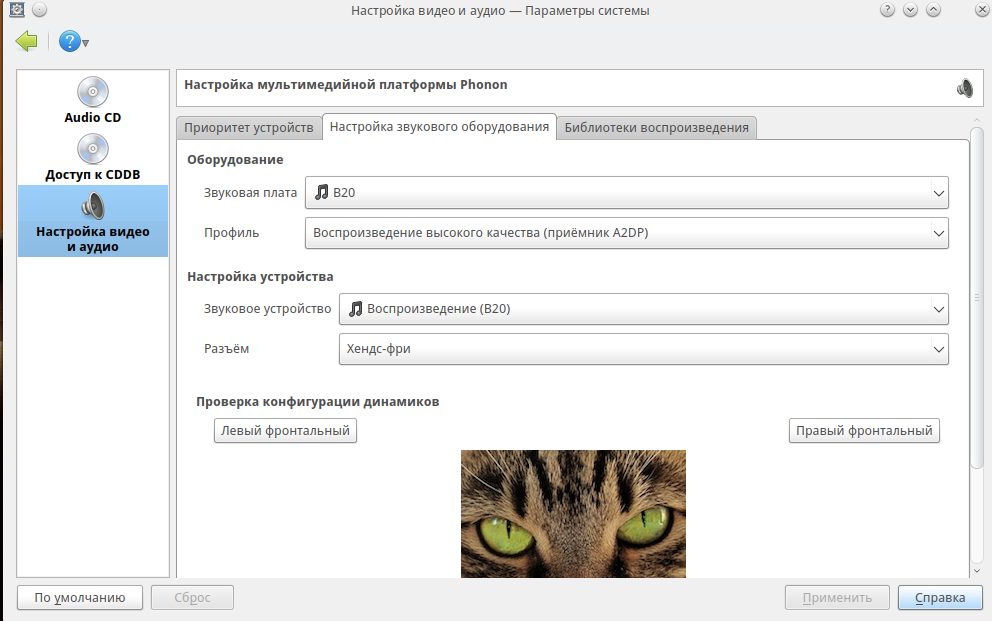
Task: Switch to the Приоритет устройств tab
Action: 249,128
